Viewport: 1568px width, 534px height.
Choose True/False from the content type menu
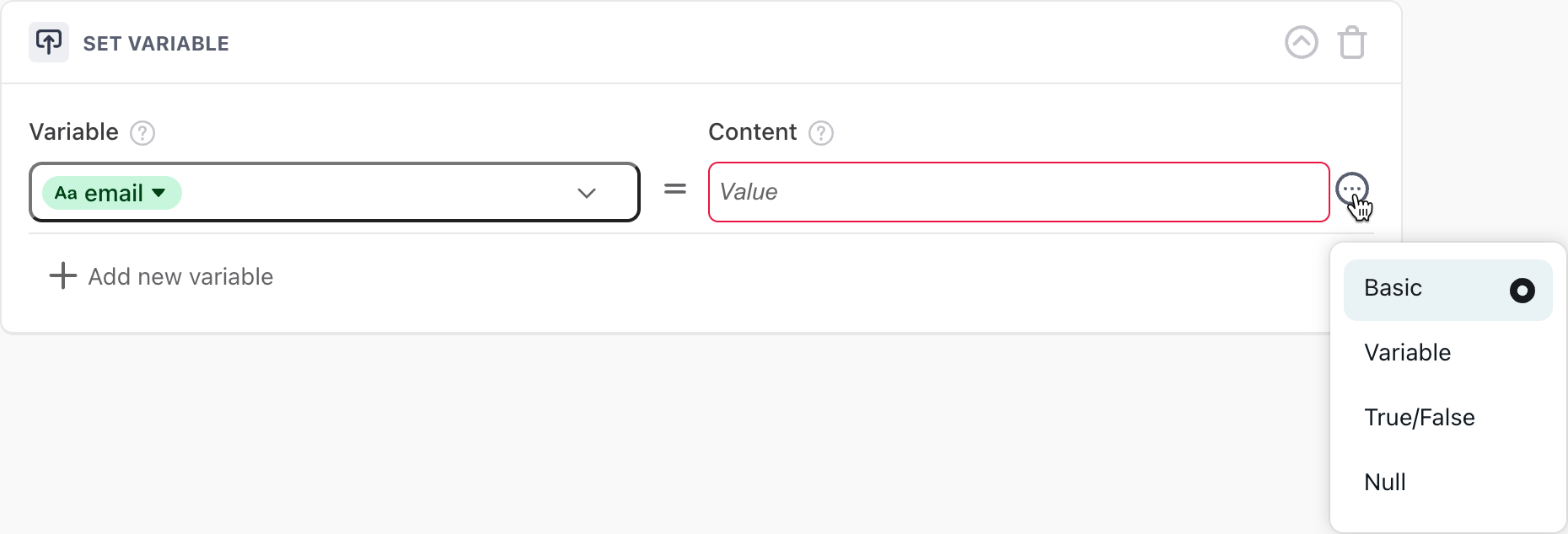1420,417
